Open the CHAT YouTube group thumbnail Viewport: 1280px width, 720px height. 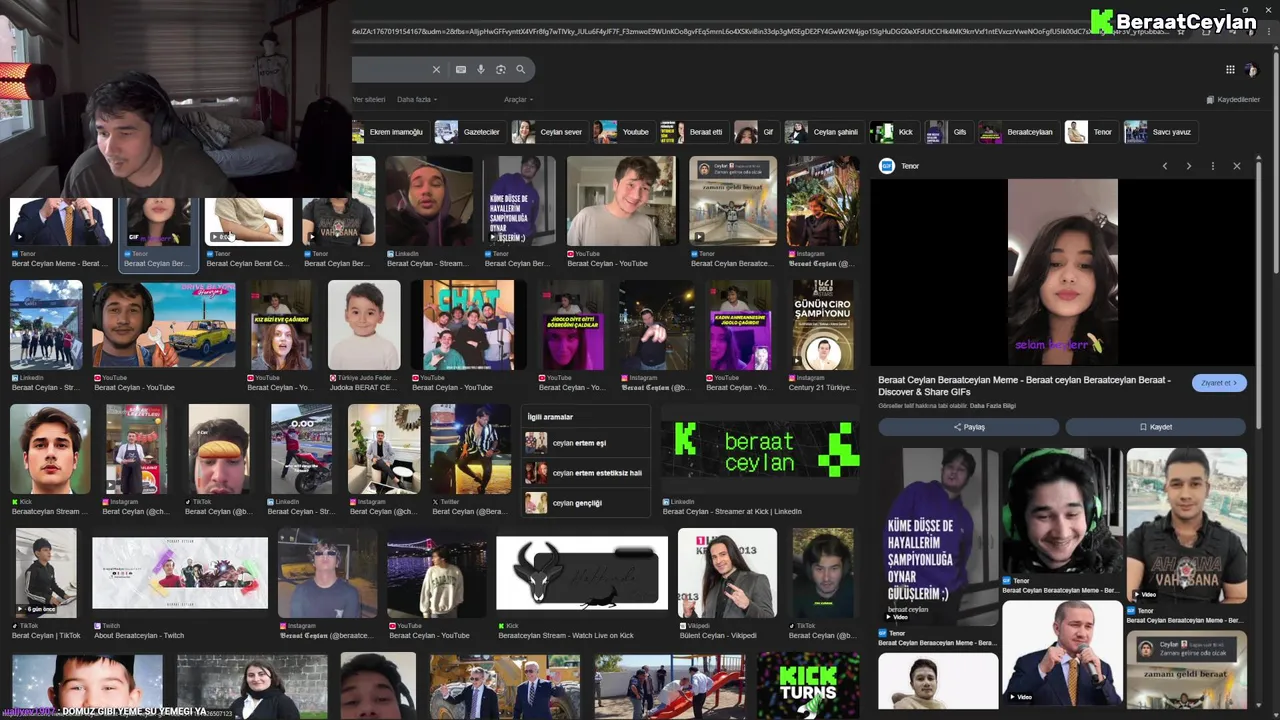click(x=468, y=325)
